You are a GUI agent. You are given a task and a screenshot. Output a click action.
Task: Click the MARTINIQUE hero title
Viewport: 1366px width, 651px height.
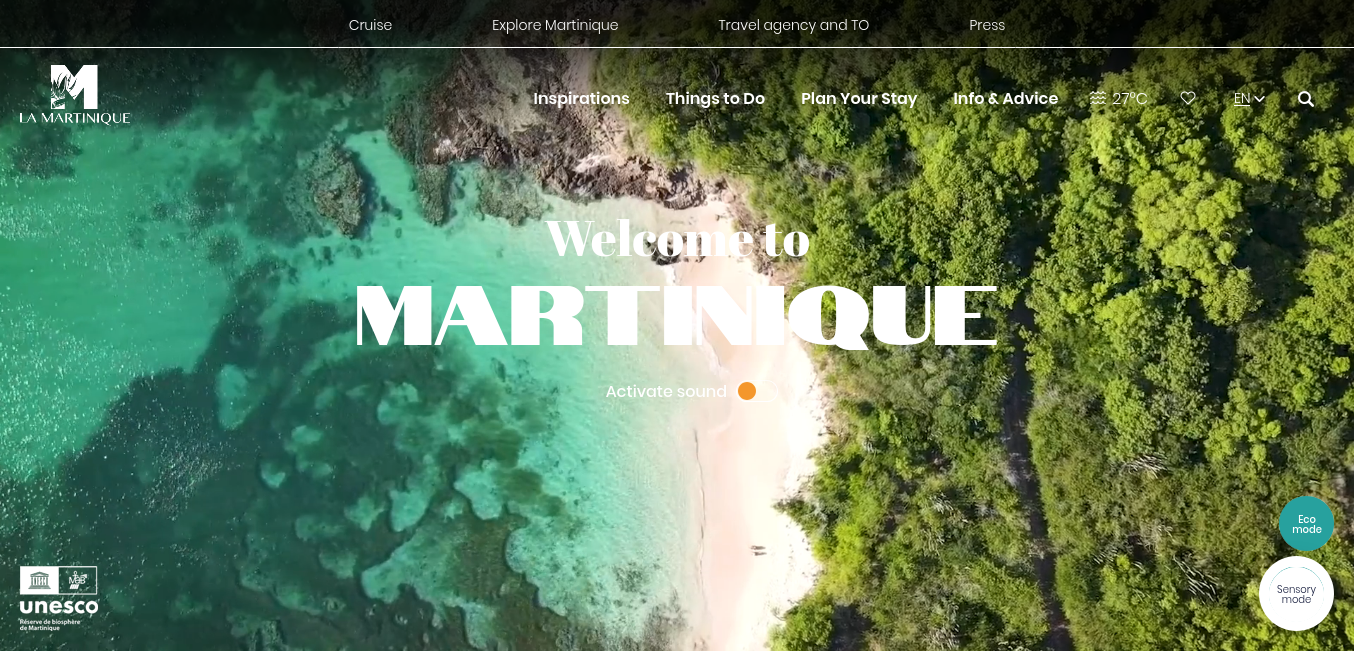point(677,316)
